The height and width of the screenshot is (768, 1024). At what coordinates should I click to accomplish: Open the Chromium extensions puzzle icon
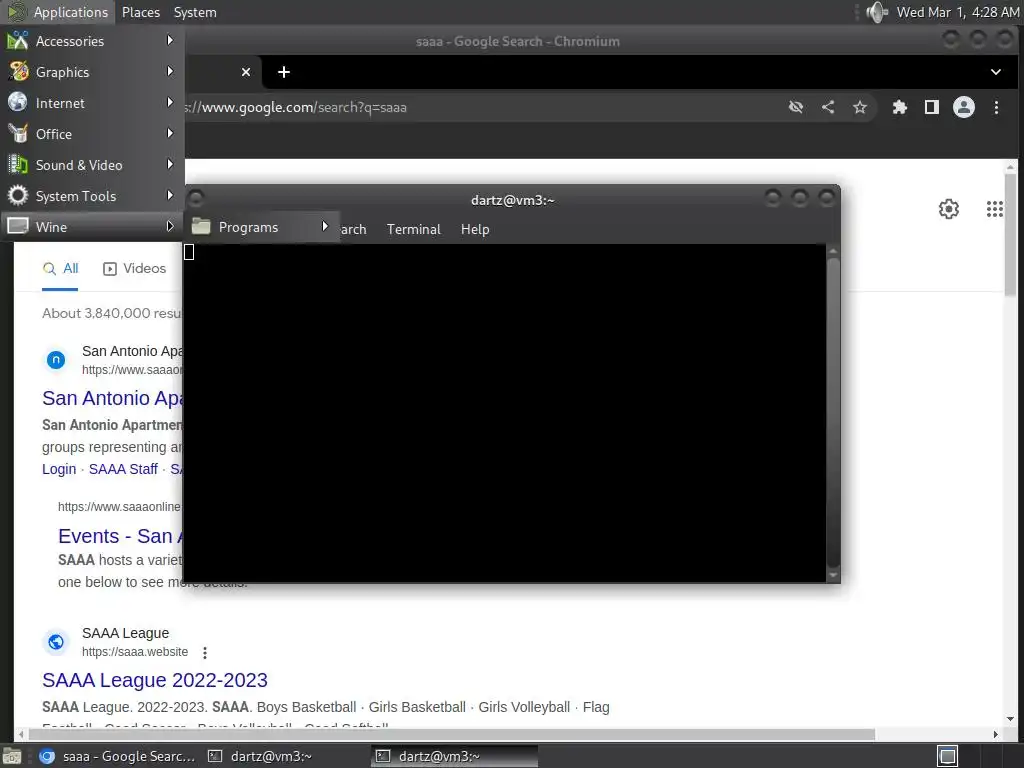pyautogui.click(x=899, y=107)
